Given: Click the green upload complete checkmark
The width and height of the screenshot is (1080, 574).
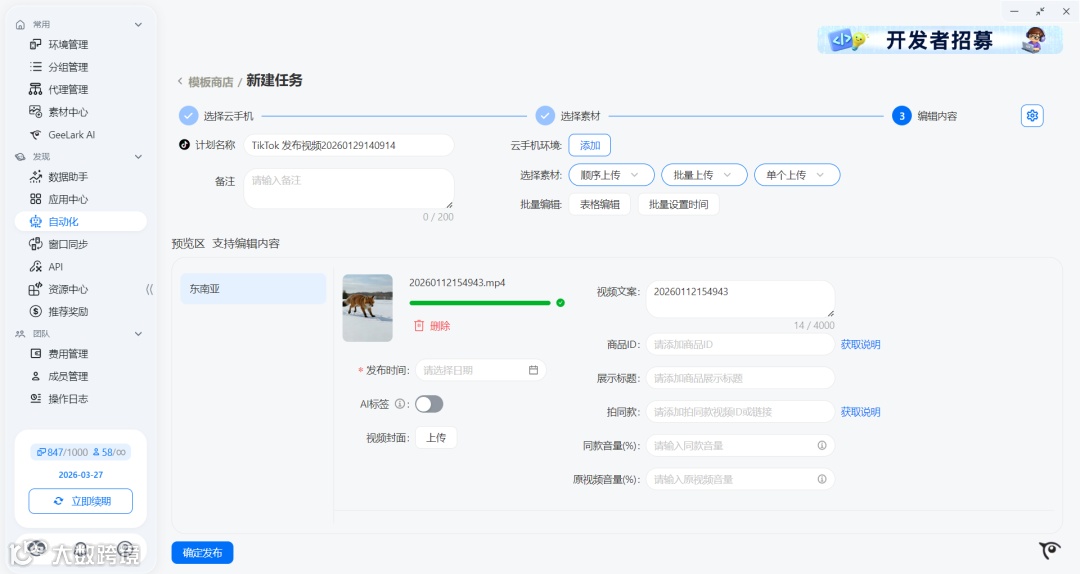Looking at the screenshot, I should click(x=561, y=303).
